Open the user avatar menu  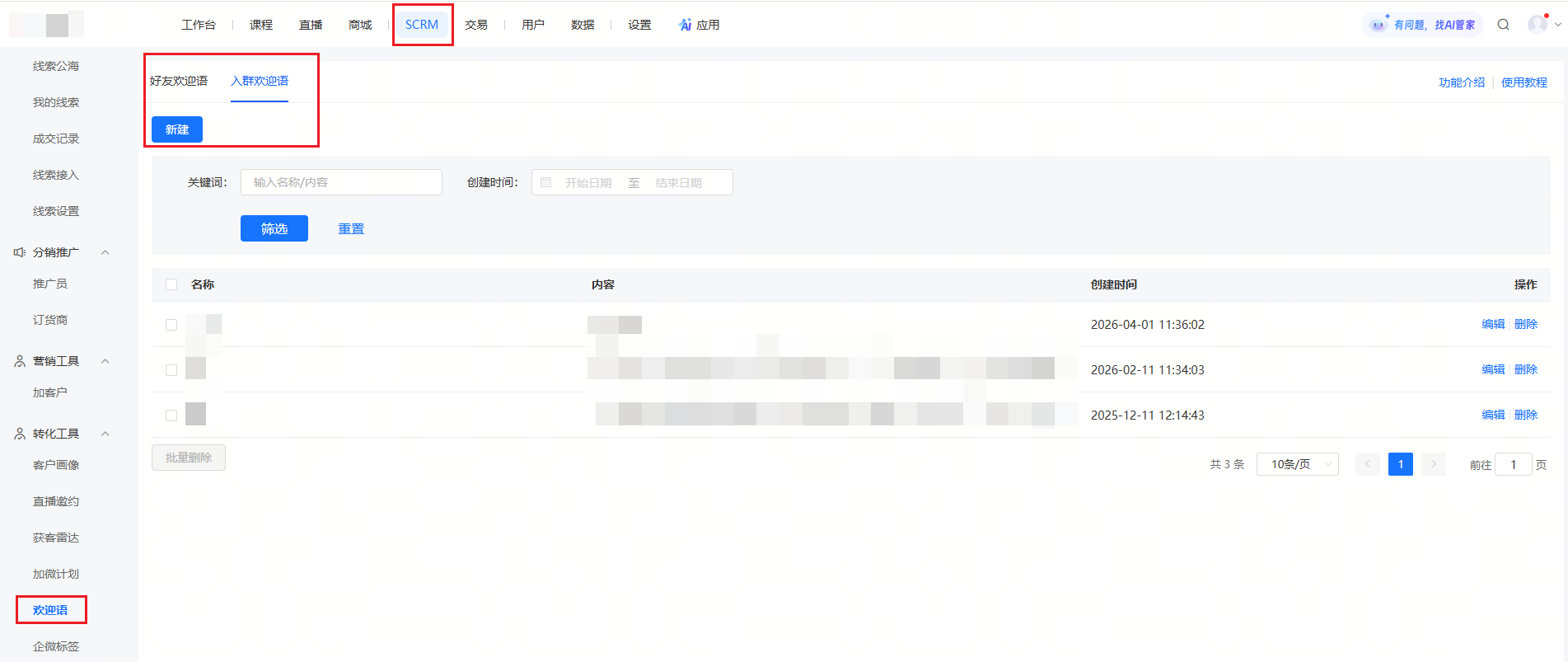pos(1538,25)
